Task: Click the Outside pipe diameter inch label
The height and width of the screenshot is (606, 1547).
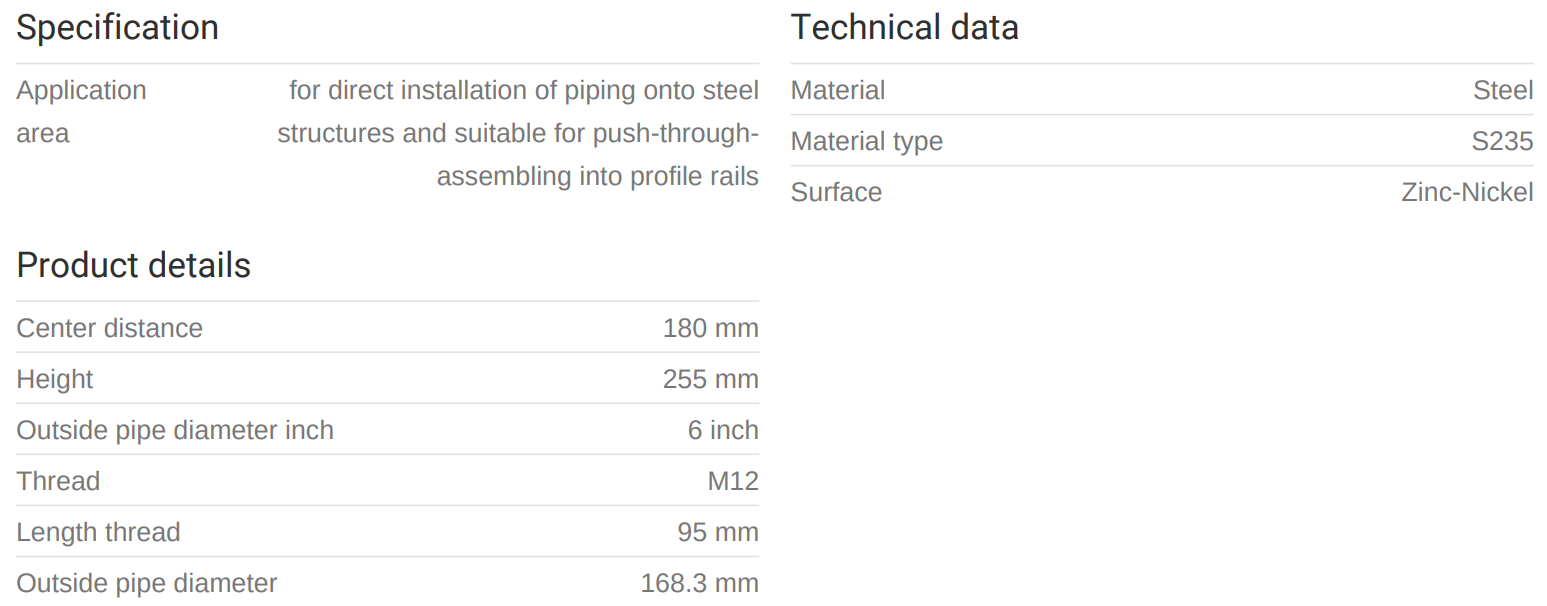Action: pos(175,431)
